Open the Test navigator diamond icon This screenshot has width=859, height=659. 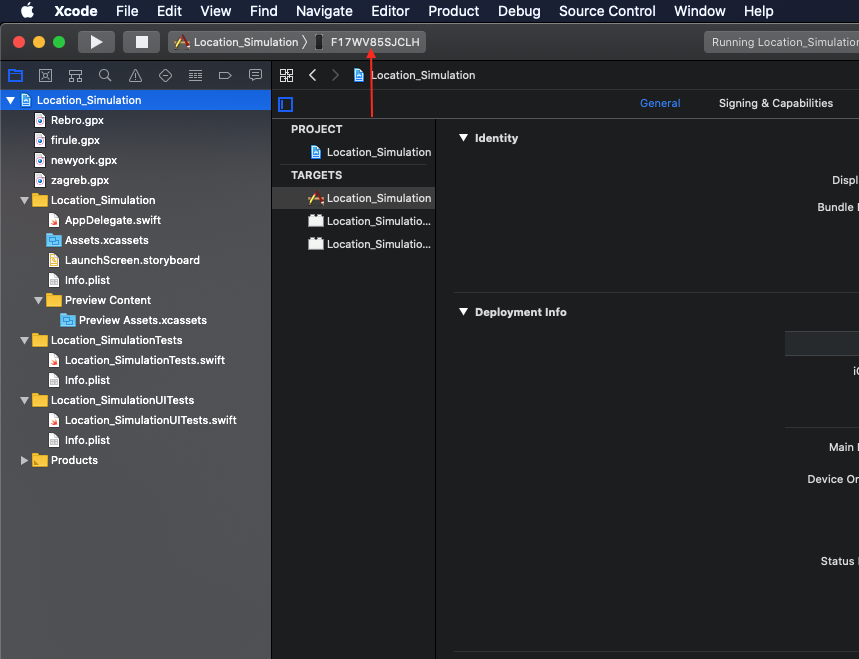[165, 75]
